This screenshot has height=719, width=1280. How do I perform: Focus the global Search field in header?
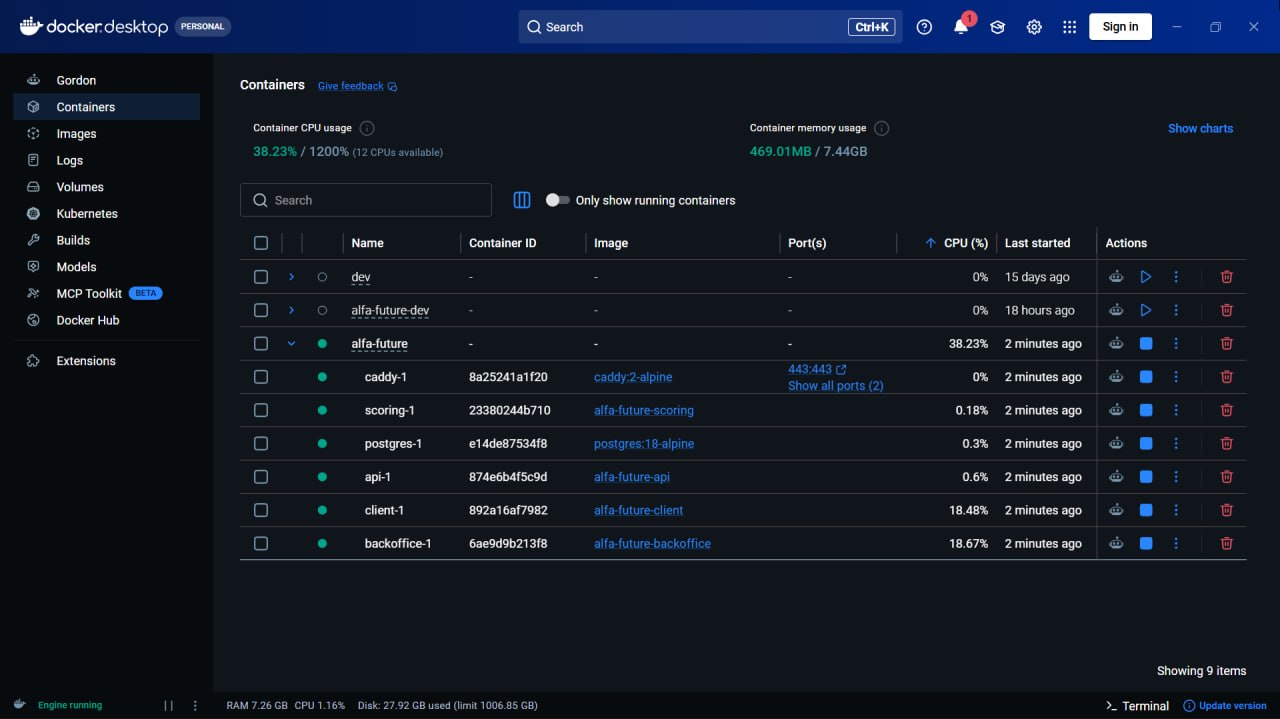coord(710,27)
